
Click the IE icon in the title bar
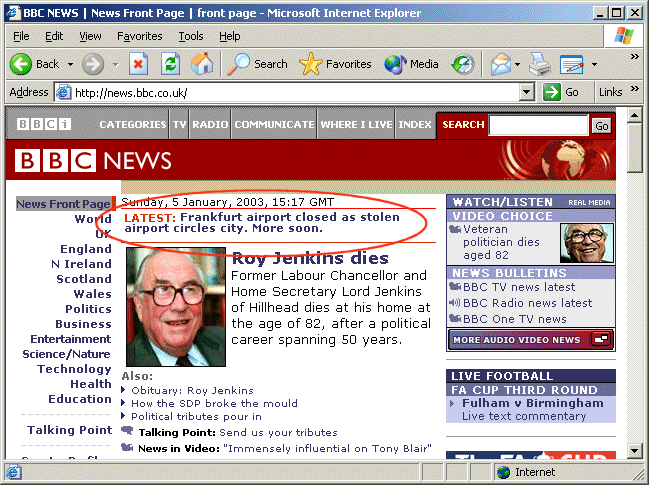click(13, 13)
